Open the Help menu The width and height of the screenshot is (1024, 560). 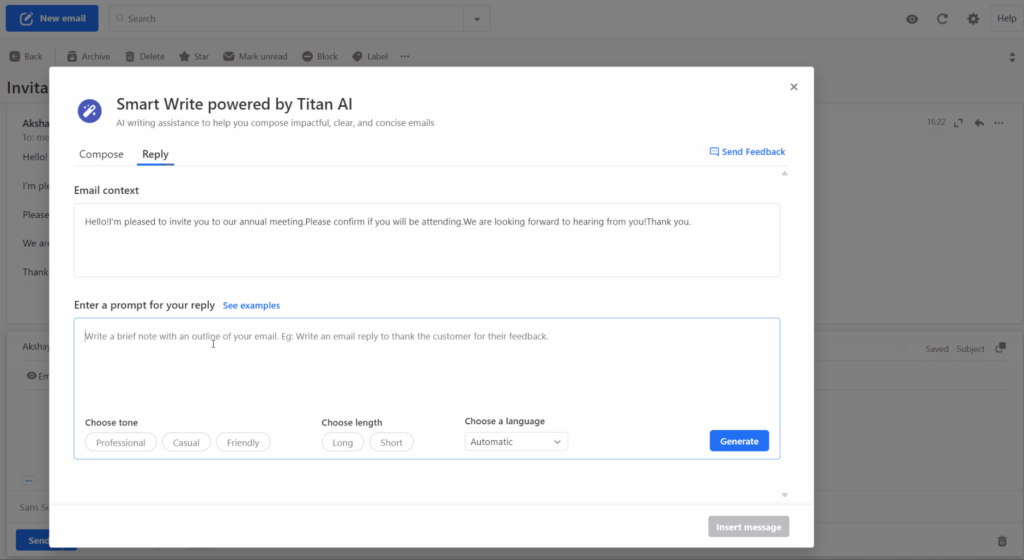(x=1006, y=18)
